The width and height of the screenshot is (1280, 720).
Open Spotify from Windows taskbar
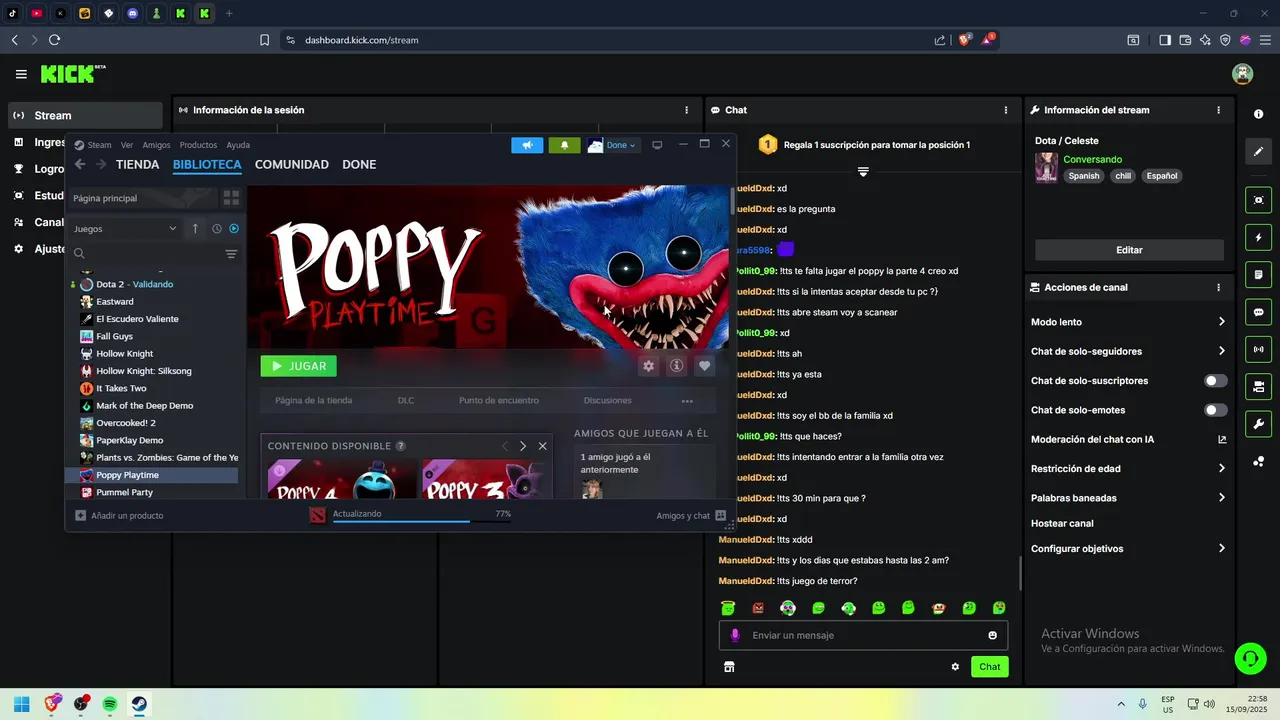(110, 704)
